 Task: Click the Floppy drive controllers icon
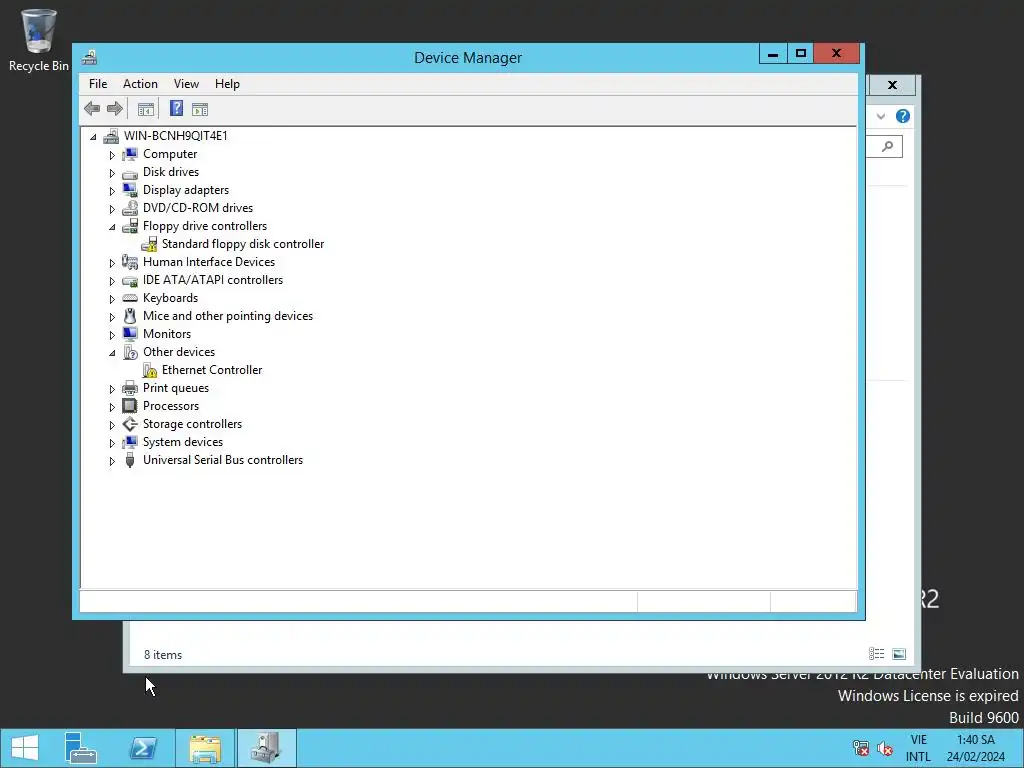[130, 226]
